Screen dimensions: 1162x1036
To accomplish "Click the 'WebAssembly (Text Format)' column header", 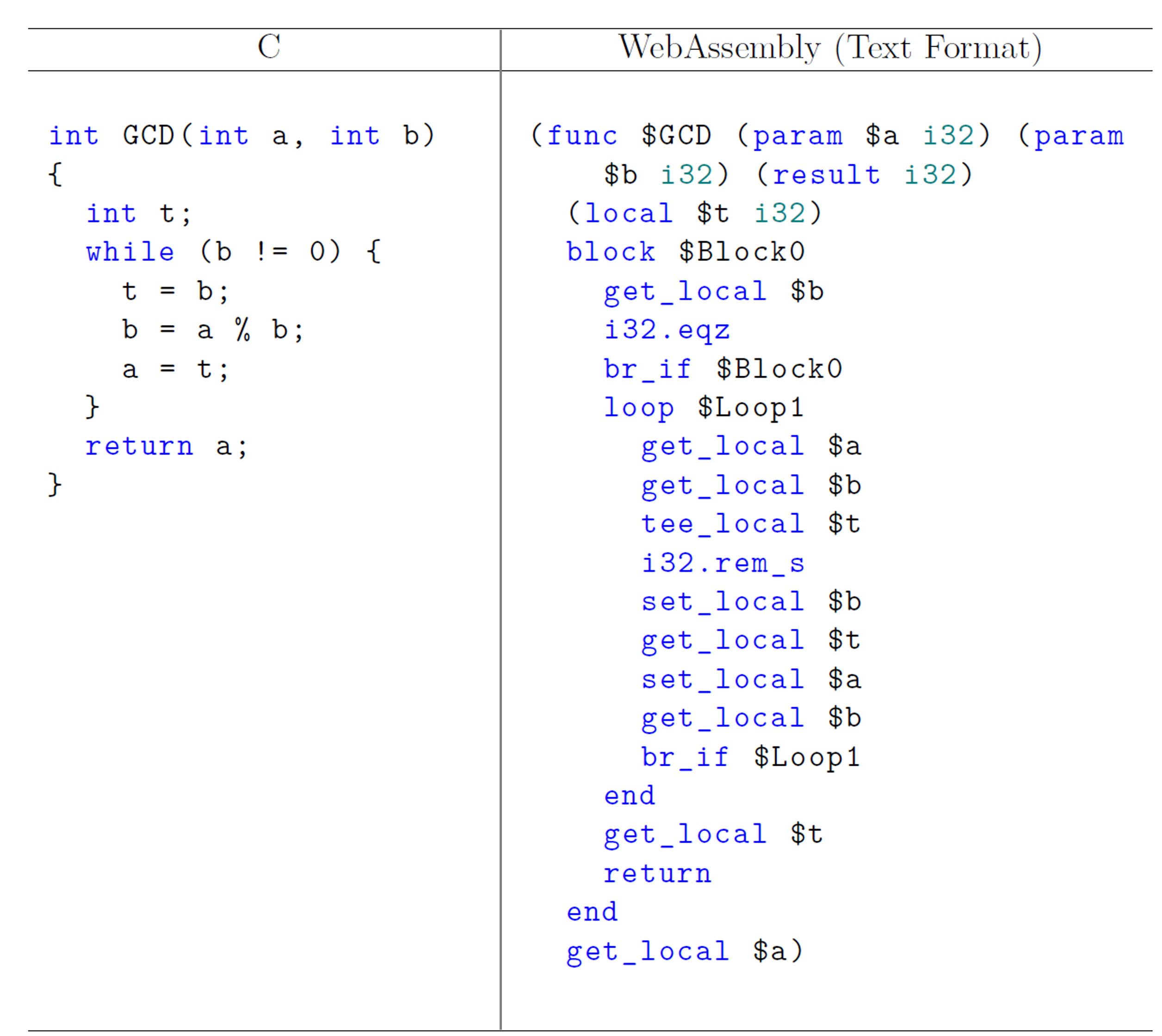I will [x=830, y=49].
